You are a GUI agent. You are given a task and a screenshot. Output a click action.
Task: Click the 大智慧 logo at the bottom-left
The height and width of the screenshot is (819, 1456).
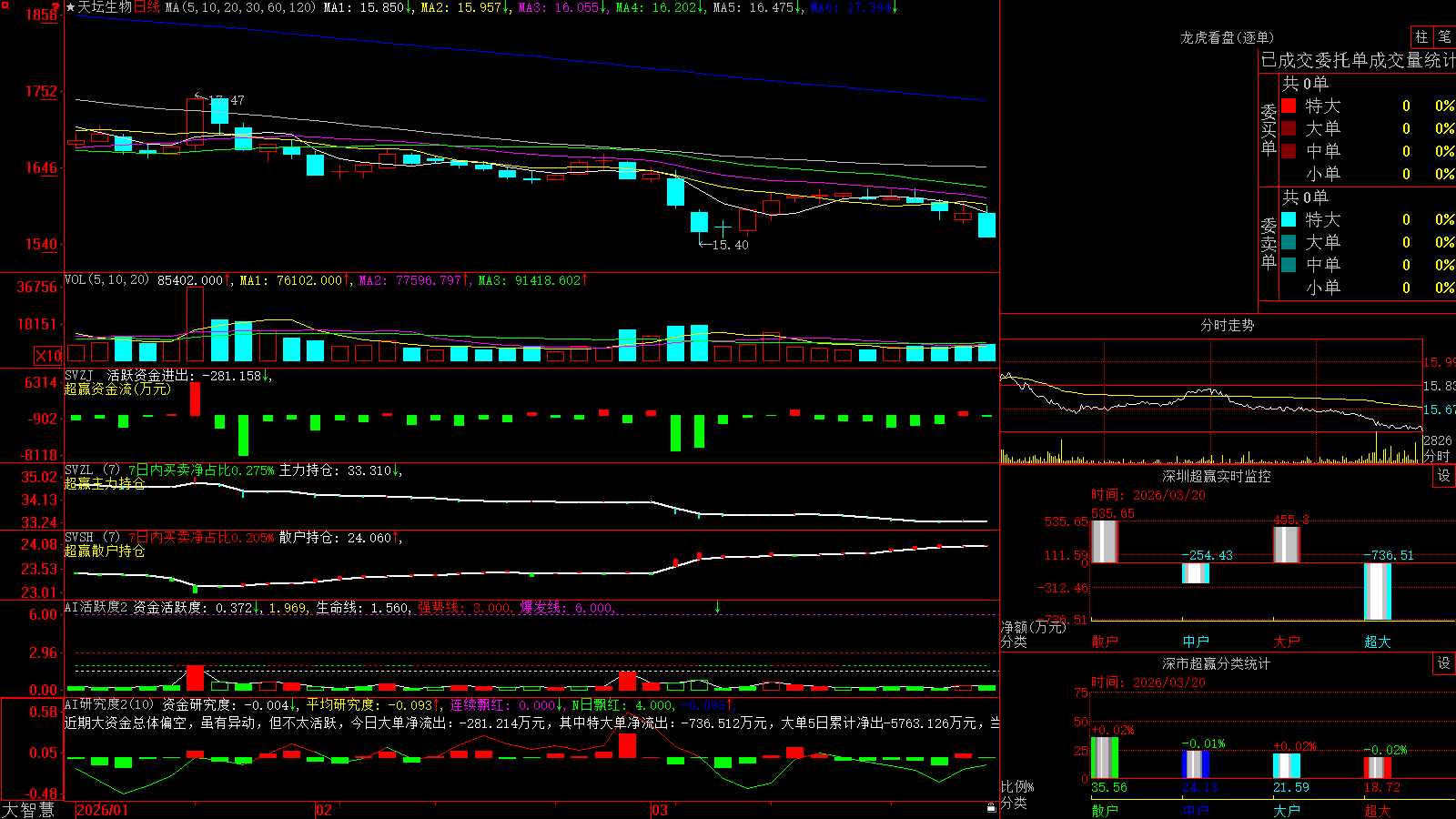click(x=28, y=810)
